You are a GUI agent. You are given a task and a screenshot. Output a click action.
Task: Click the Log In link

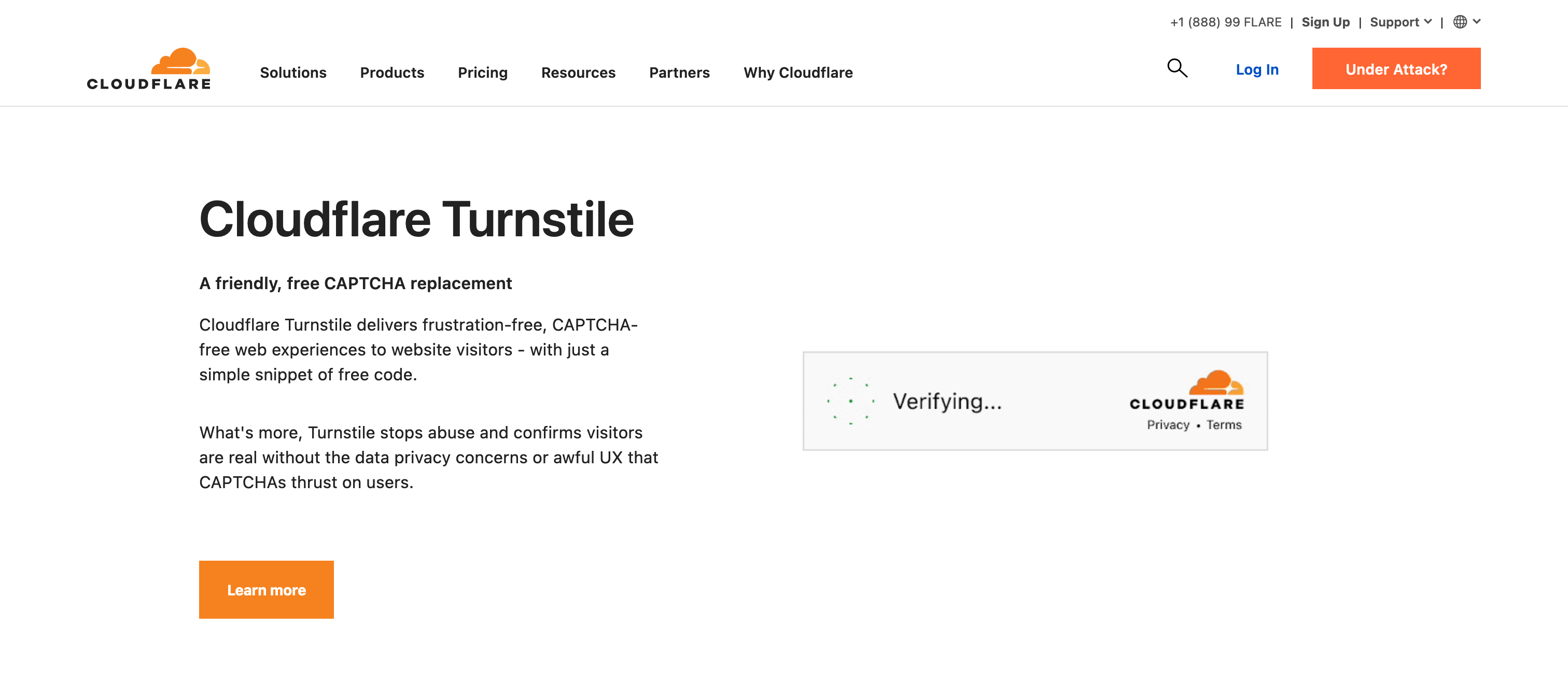(1256, 69)
